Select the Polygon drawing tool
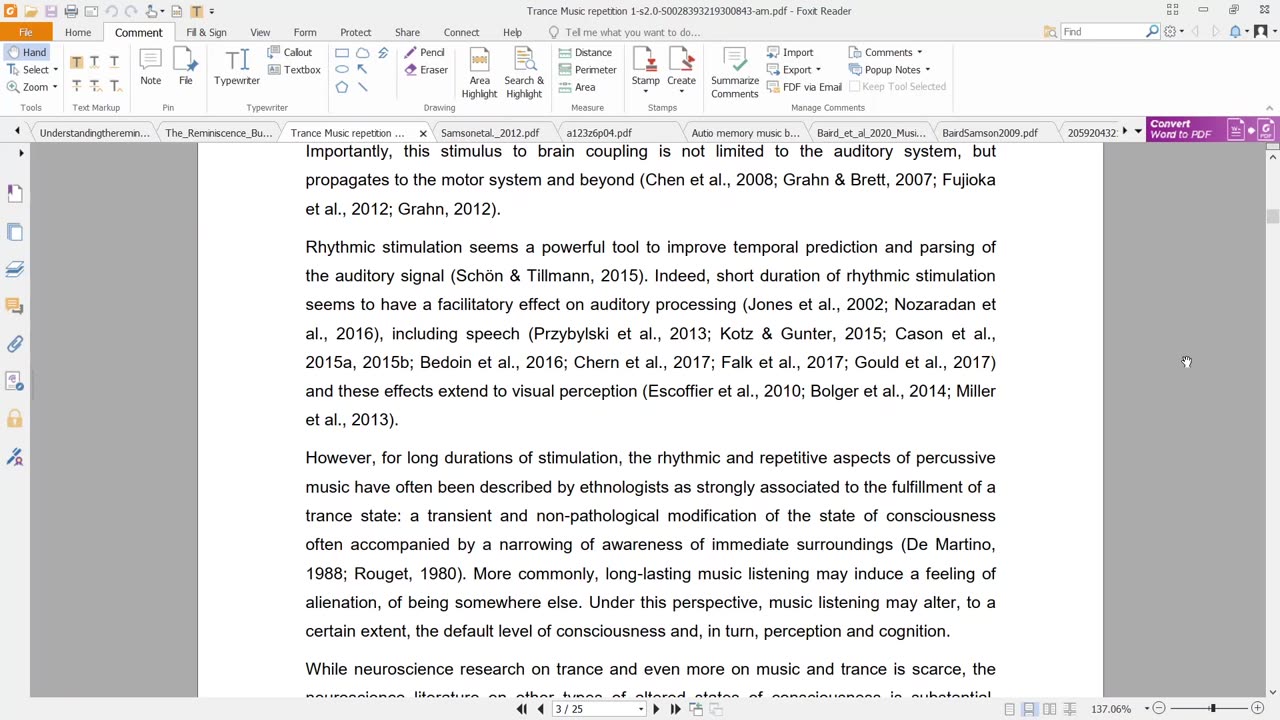The image size is (1280, 720). pyautogui.click(x=342, y=87)
